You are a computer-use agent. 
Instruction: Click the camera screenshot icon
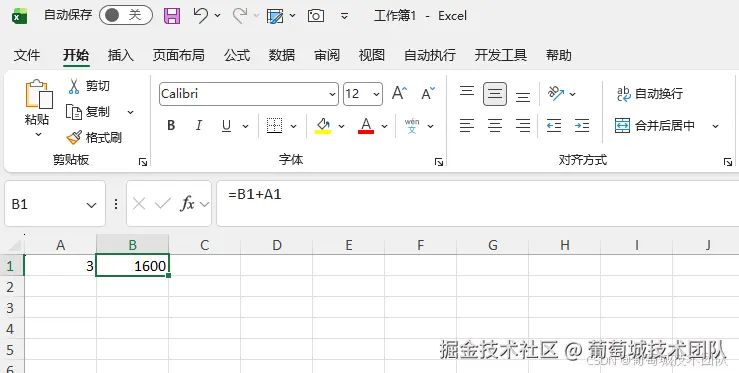316,16
